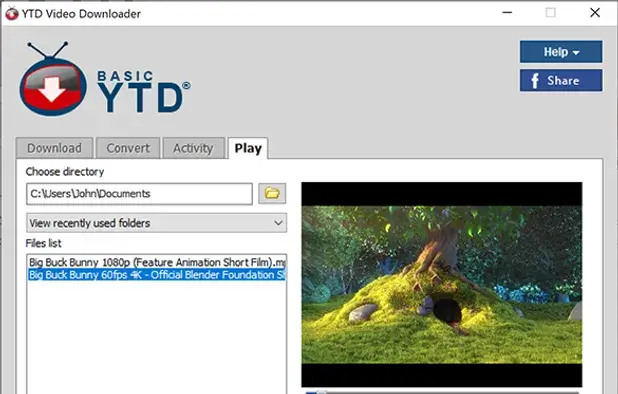The width and height of the screenshot is (618, 394).
Task: Open the Activity tab
Action: click(193, 148)
